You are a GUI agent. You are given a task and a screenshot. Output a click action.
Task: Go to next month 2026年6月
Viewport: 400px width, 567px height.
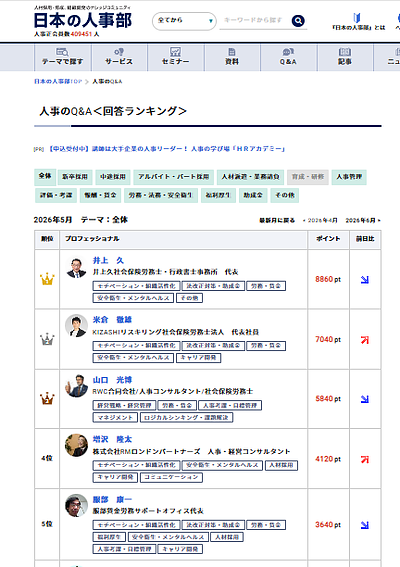pyautogui.click(x=363, y=220)
